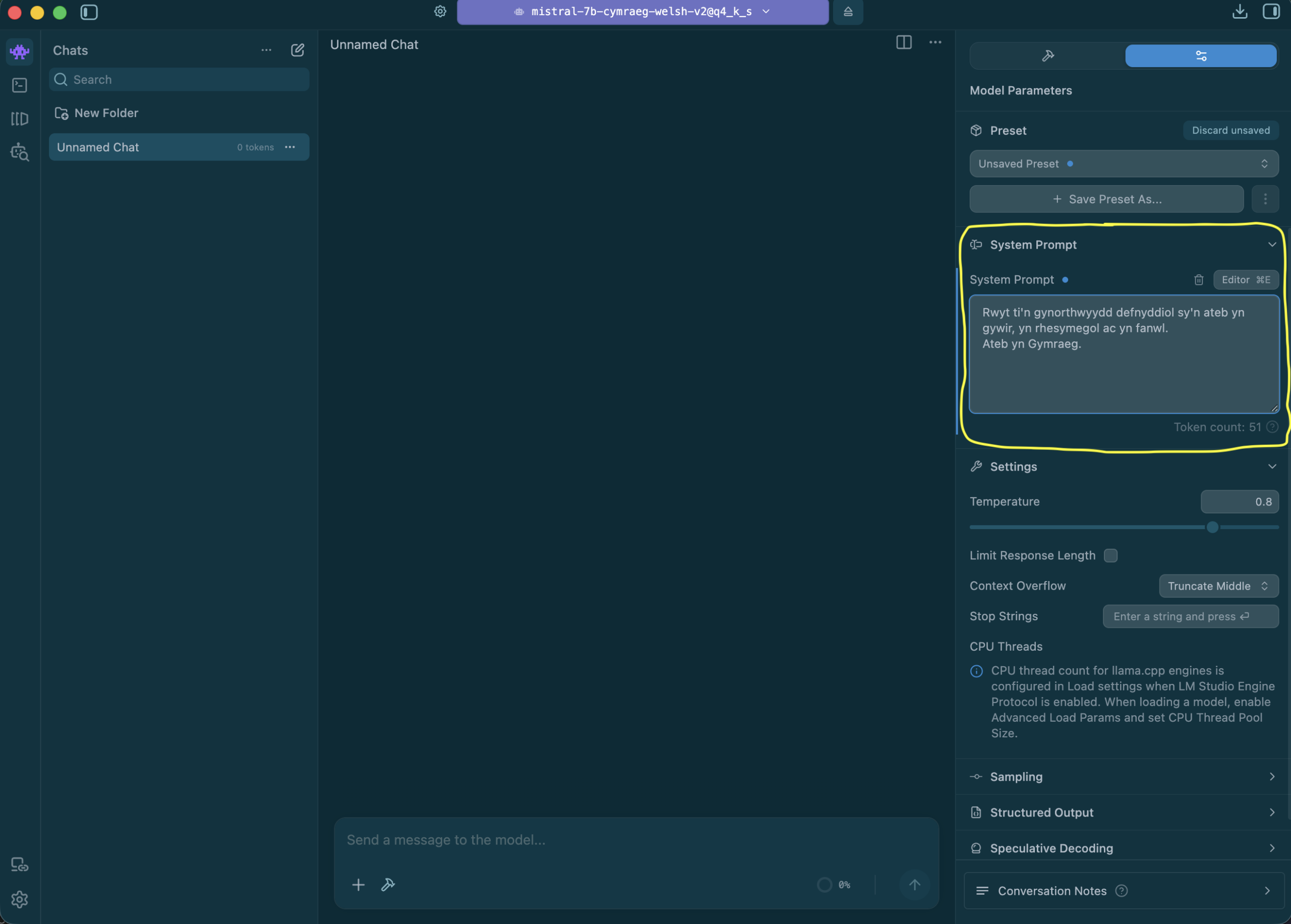1291x924 pixels.
Task: Click the chats Search field
Action: click(179, 80)
